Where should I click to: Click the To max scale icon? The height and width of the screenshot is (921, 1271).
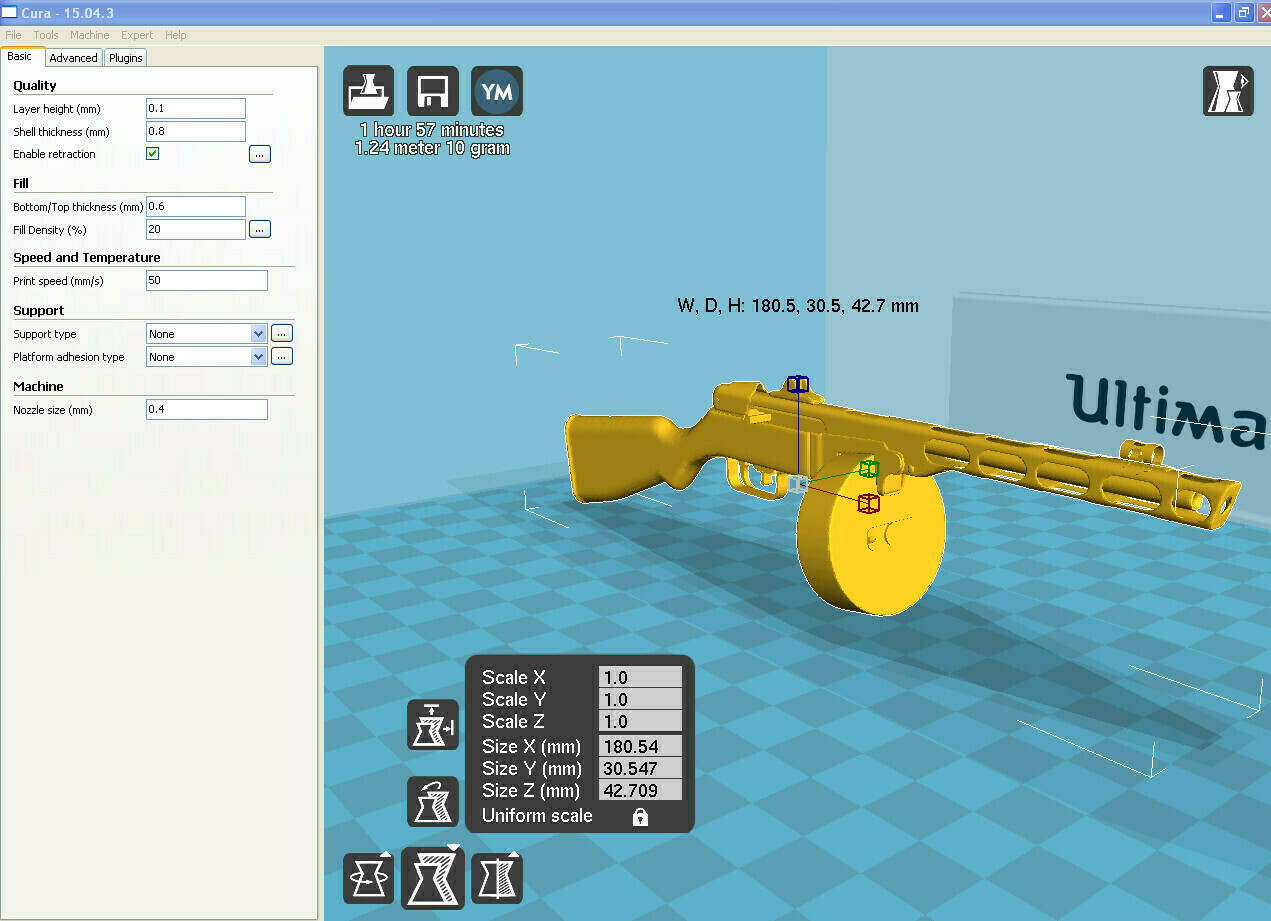[432, 725]
